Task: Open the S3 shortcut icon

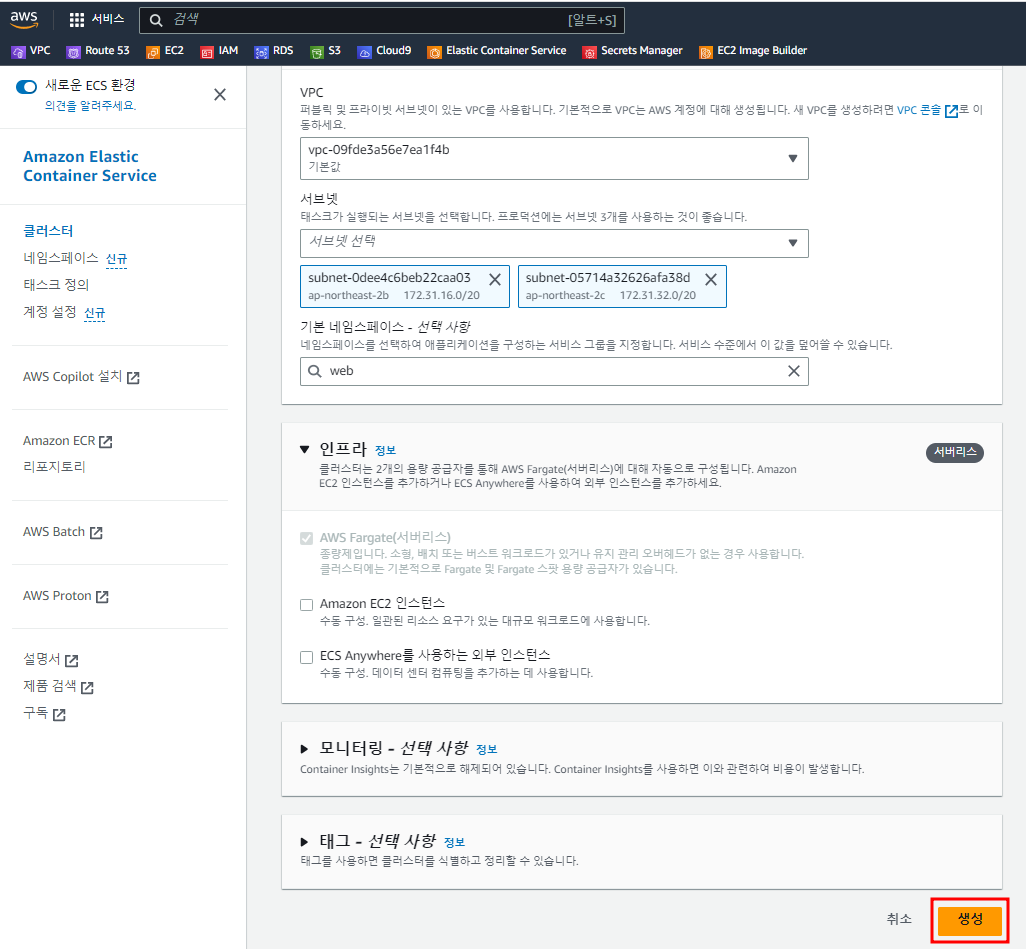Action: coord(317,52)
